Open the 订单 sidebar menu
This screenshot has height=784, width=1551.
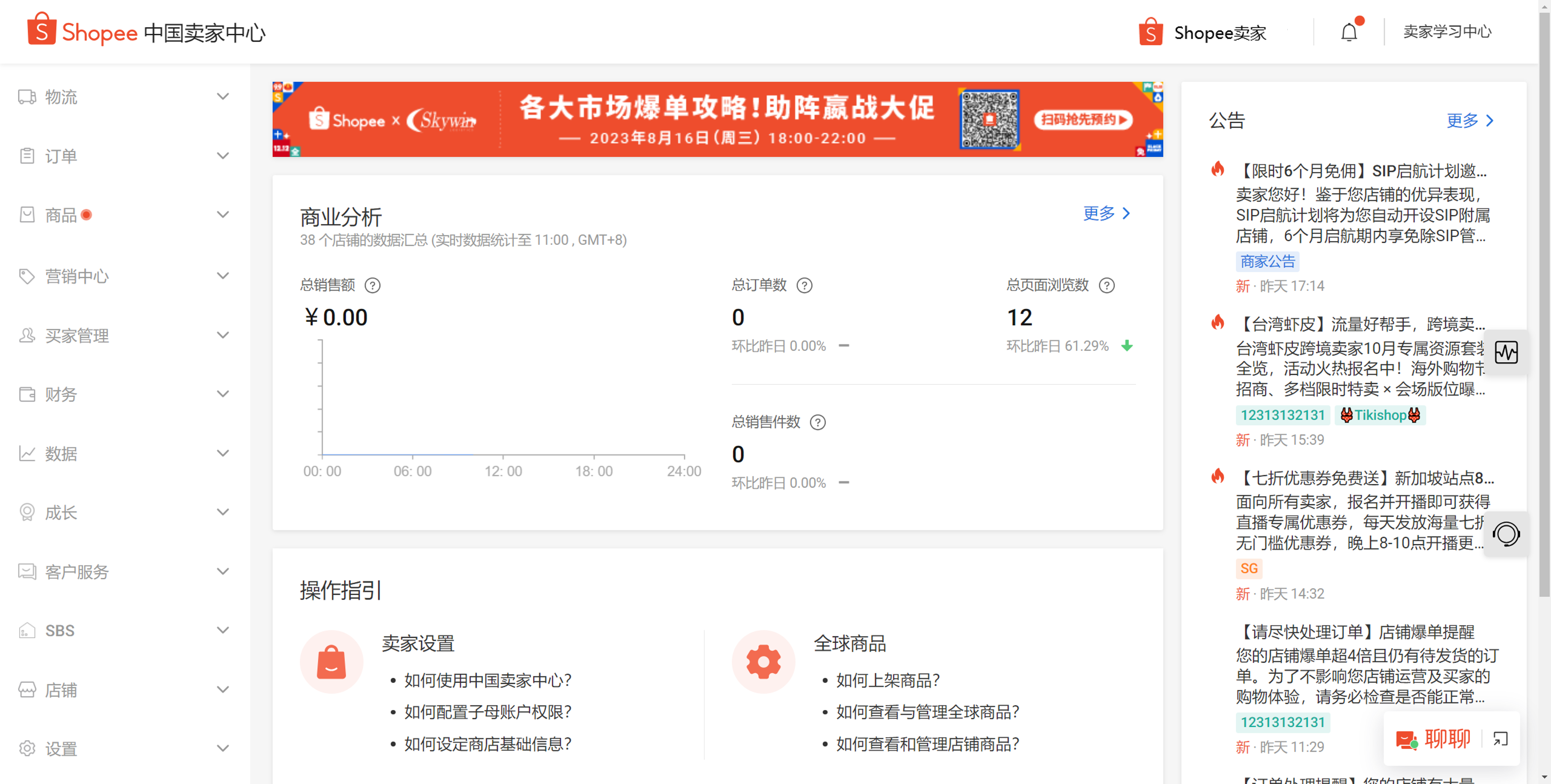click(125, 156)
